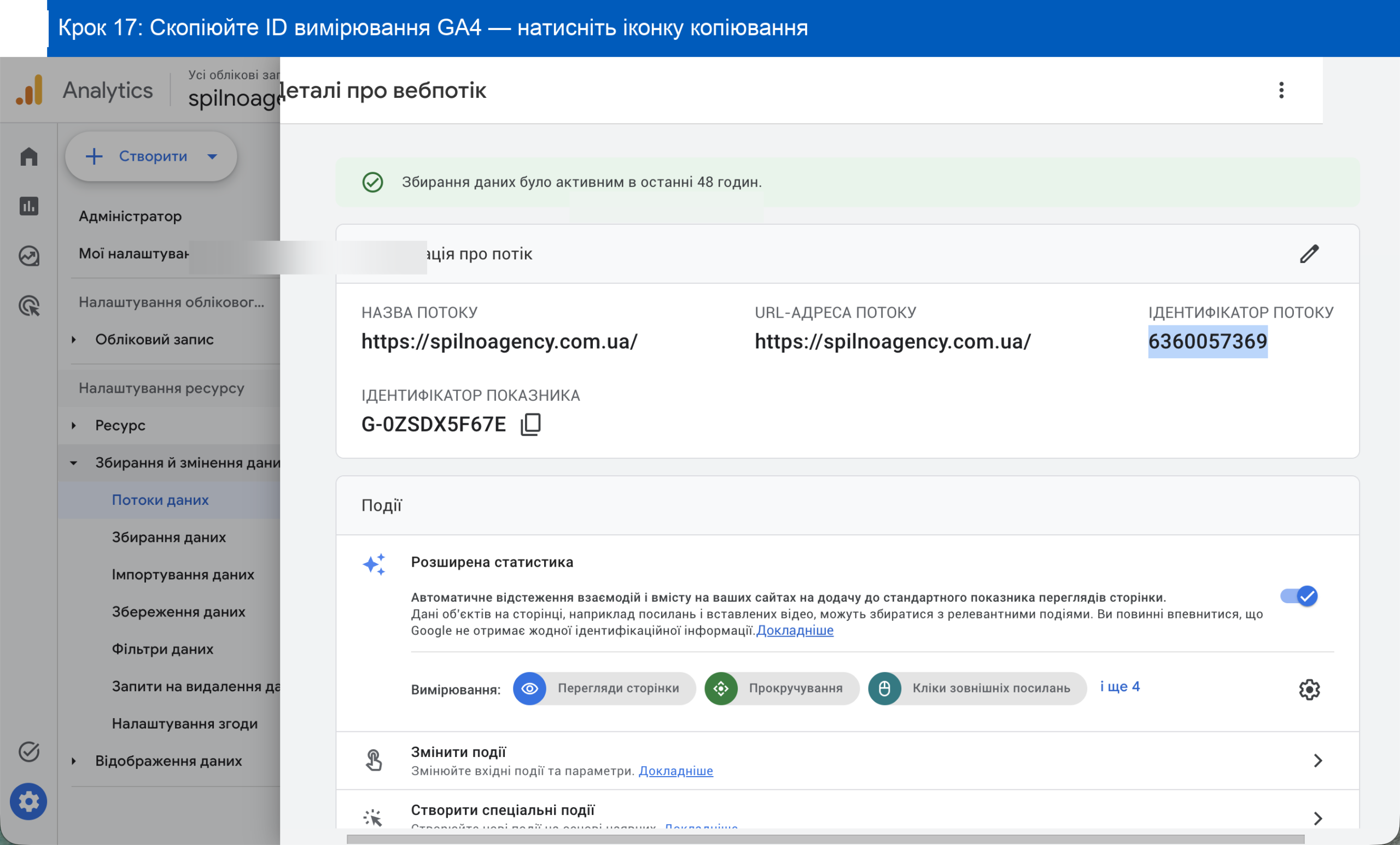Screen dimensions: 1400x845
Task: Click the Google Analytics logo
Action: 30,90
